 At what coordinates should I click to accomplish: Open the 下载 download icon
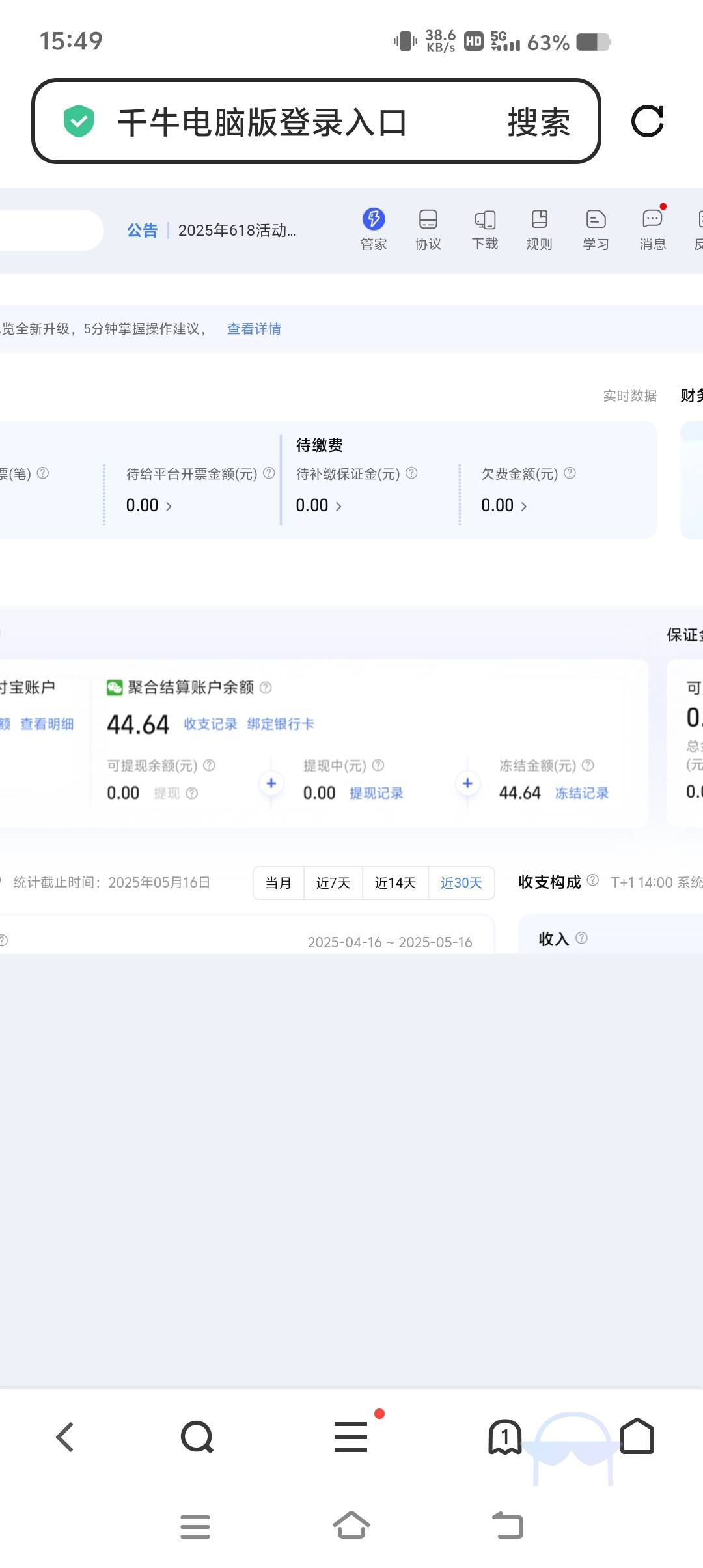(485, 229)
